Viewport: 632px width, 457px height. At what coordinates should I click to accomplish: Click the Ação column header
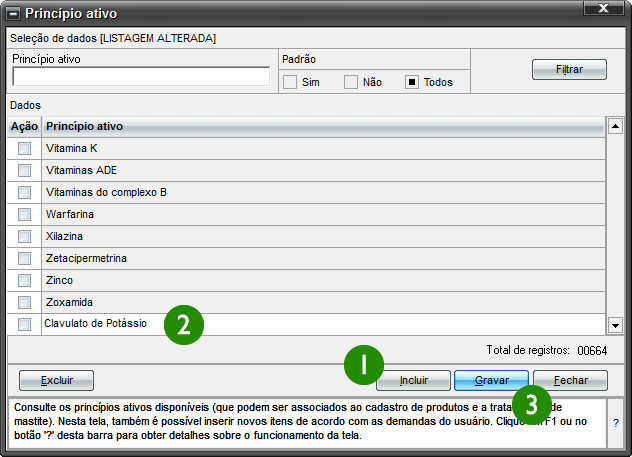tap(24, 127)
